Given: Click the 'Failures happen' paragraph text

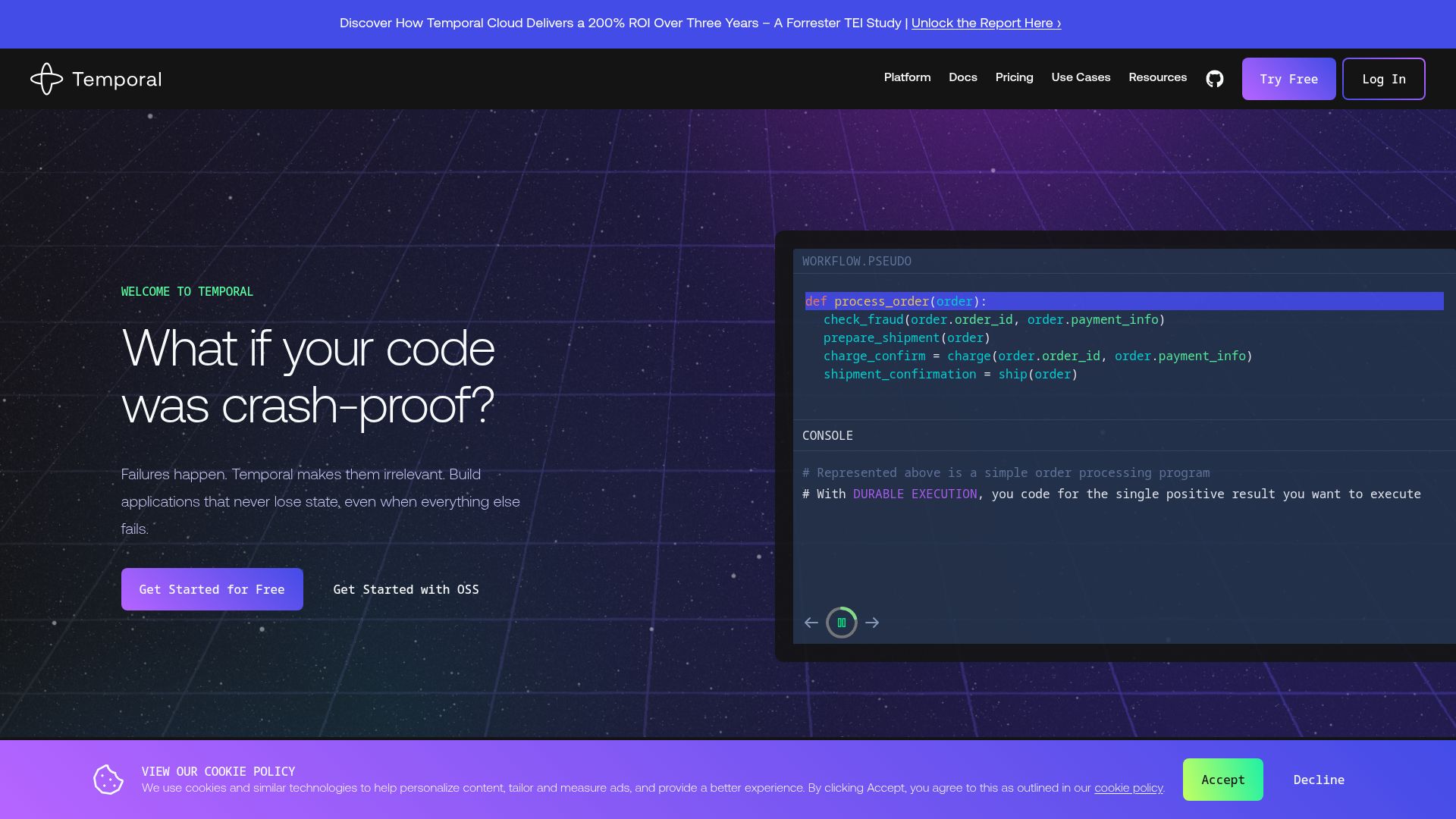Looking at the screenshot, I should pyautogui.click(x=321, y=501).
